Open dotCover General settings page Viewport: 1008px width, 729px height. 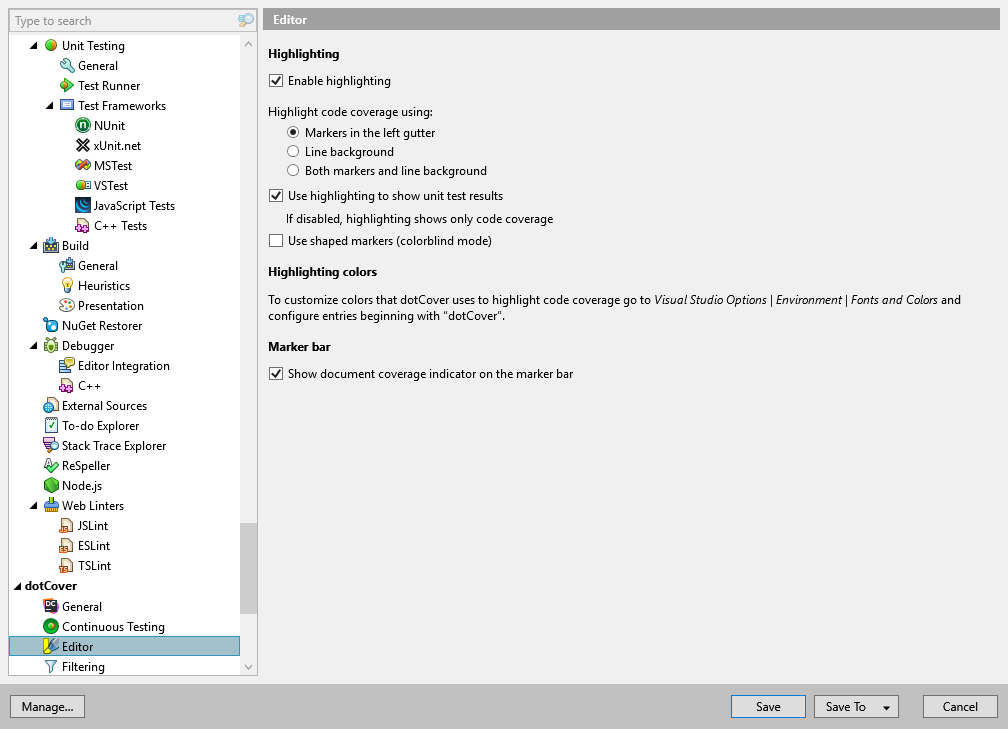[x=82, y=606]
